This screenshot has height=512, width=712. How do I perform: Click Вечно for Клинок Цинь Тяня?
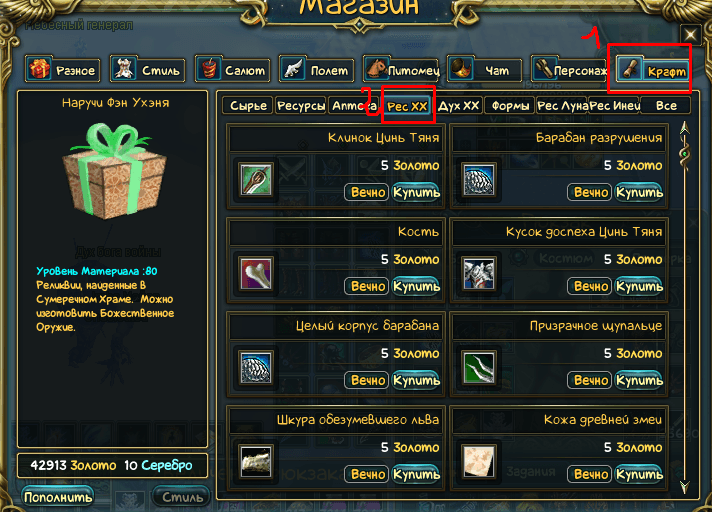pos(368,192)
